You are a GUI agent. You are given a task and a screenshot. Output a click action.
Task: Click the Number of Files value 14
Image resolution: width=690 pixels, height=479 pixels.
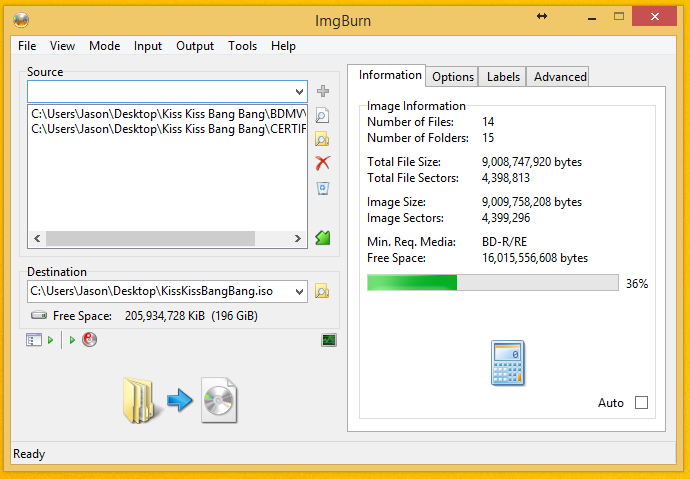(488, 122)
